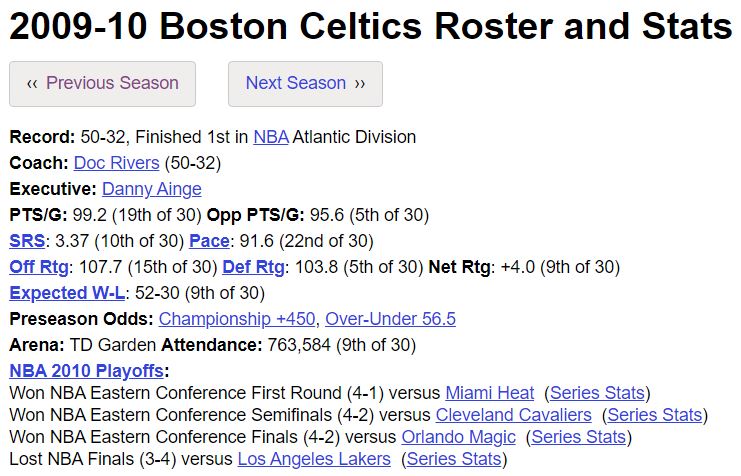Go to NBA 2010 Playoffs page
The image size is (741, 476).
click(86, 371)
